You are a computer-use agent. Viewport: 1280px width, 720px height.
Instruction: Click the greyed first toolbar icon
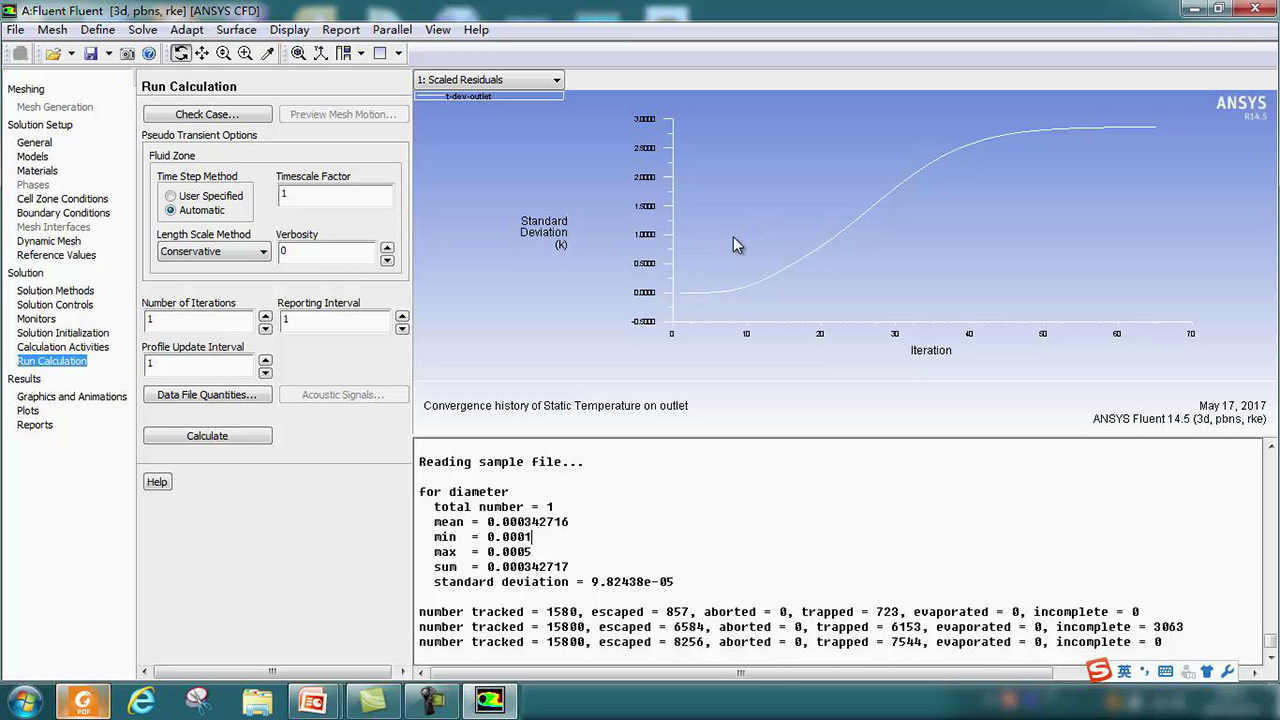(x=20, y=54)
